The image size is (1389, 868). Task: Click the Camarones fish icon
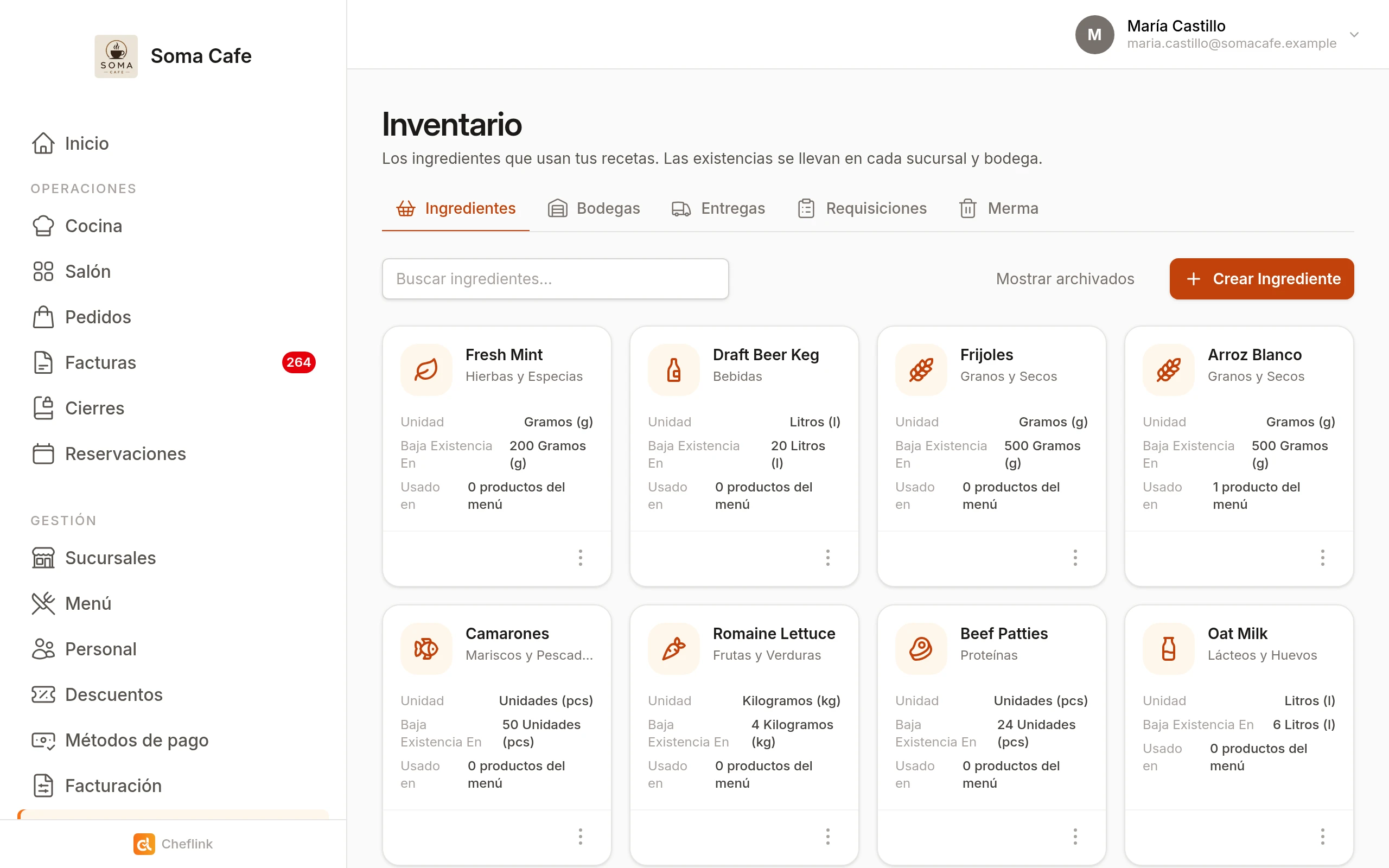pyautogui.click(x=426, y=649)
